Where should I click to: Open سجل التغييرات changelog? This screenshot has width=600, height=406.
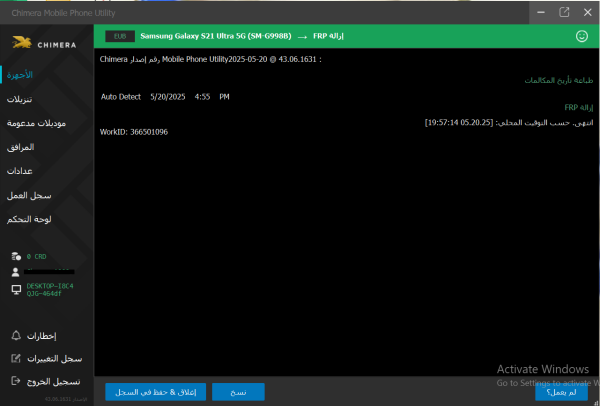54,359
